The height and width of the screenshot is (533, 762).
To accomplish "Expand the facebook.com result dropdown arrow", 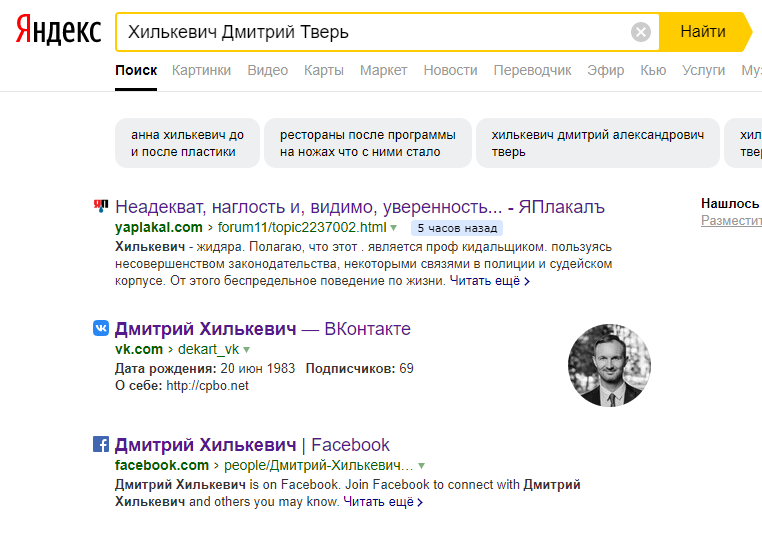I will tap(421, 466).
